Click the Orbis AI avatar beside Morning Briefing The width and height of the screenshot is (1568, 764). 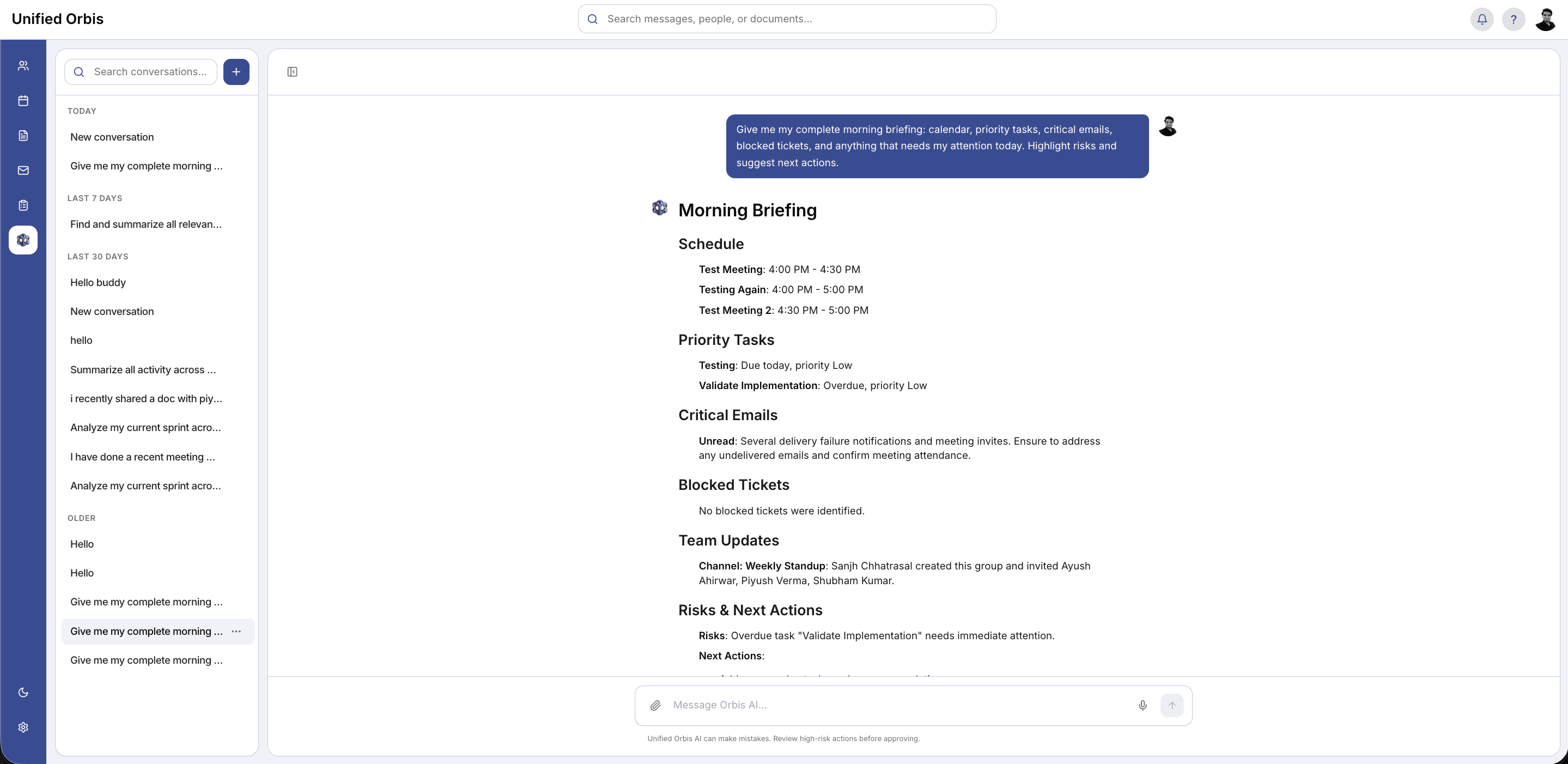pos(659,208)
